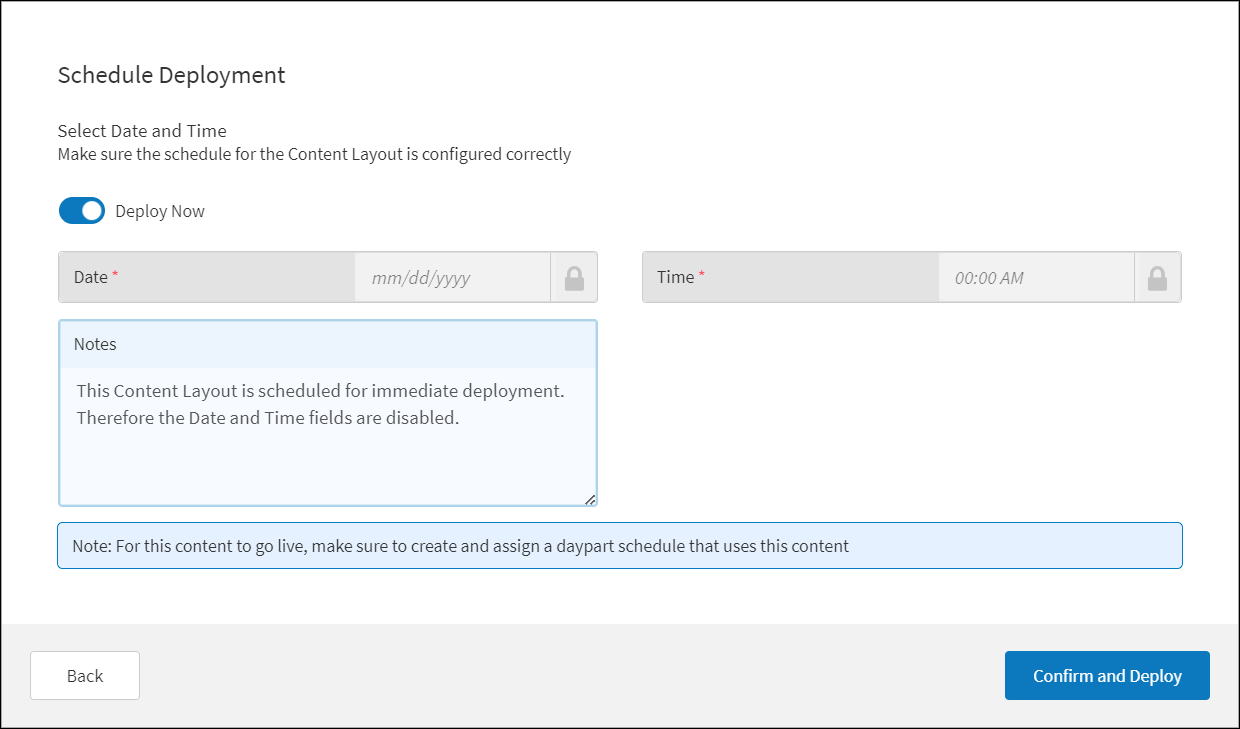This screenshot has height=729, width=1240.
Task: Toggle the Deploy Now switch
Action: point(81,211)
